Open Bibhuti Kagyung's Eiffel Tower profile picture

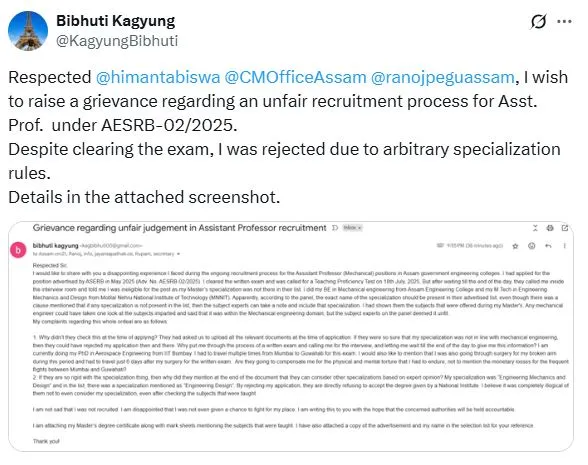[x=28, y=31]
